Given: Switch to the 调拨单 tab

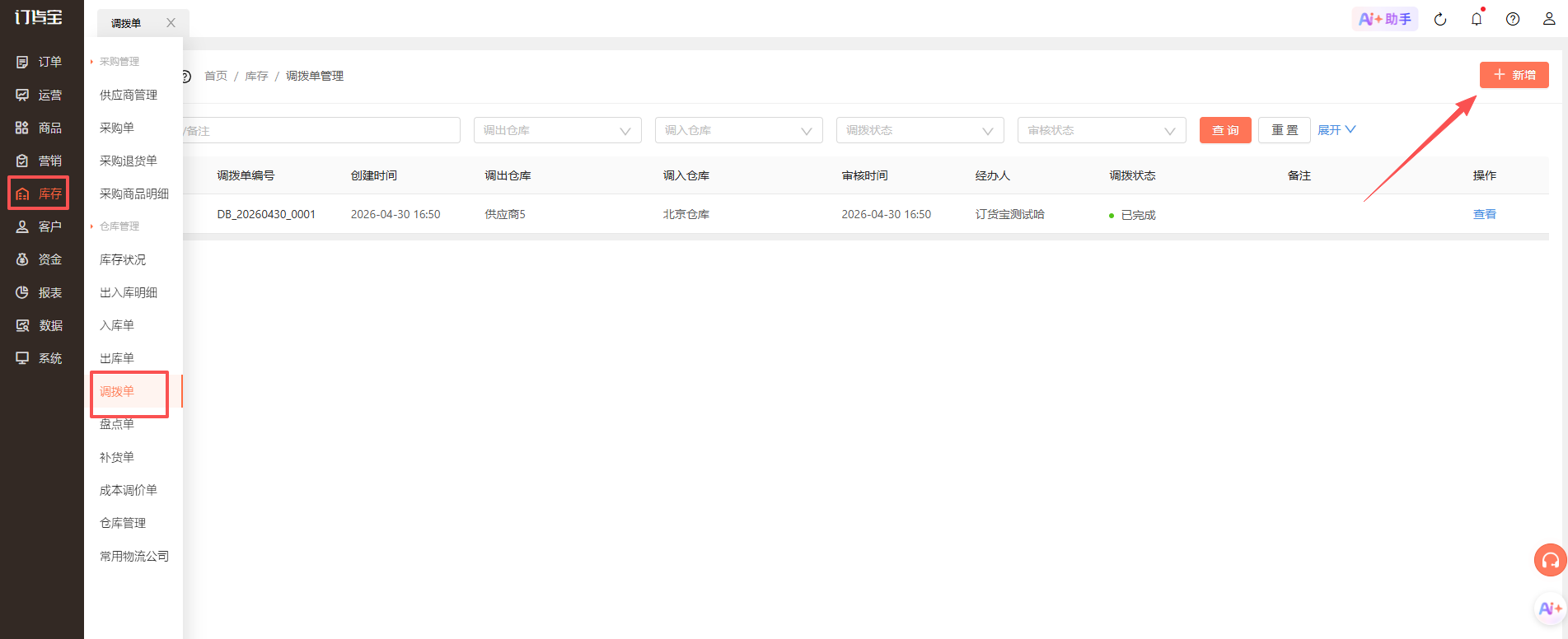Looking at the screenshot, I should coord(126,23).
